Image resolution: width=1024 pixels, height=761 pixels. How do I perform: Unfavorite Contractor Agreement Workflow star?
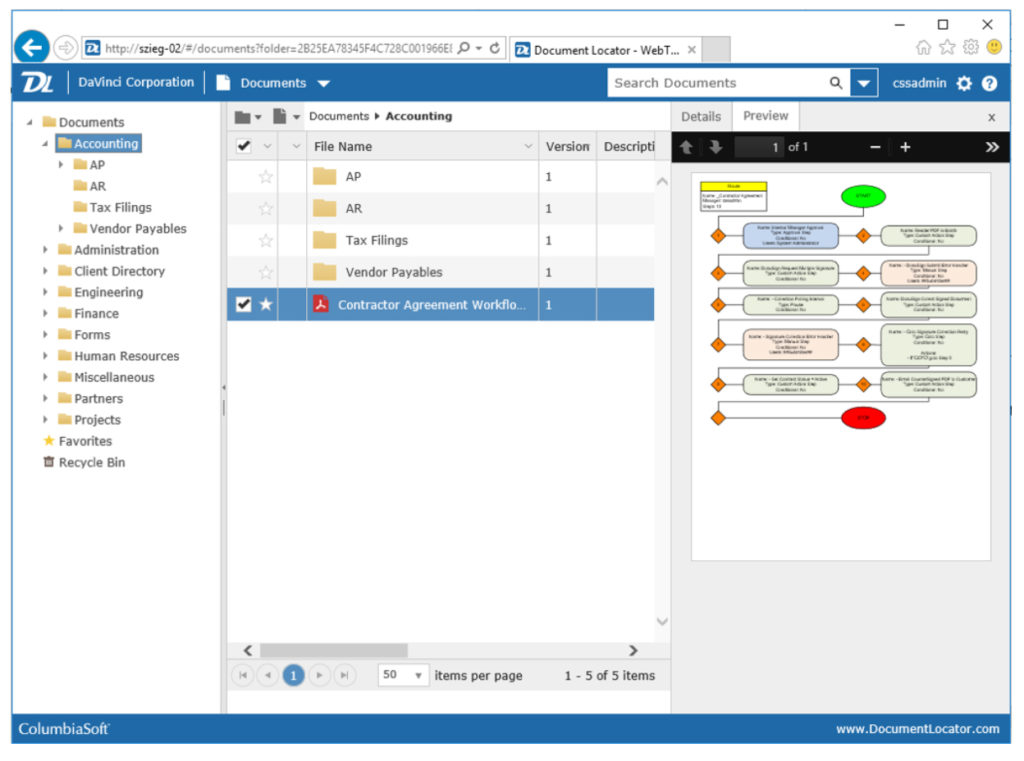coord(266,304)
